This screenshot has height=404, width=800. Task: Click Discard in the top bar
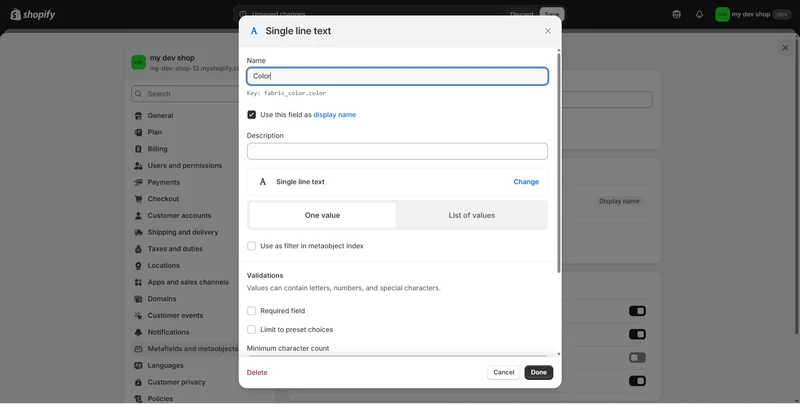point(521,14)
